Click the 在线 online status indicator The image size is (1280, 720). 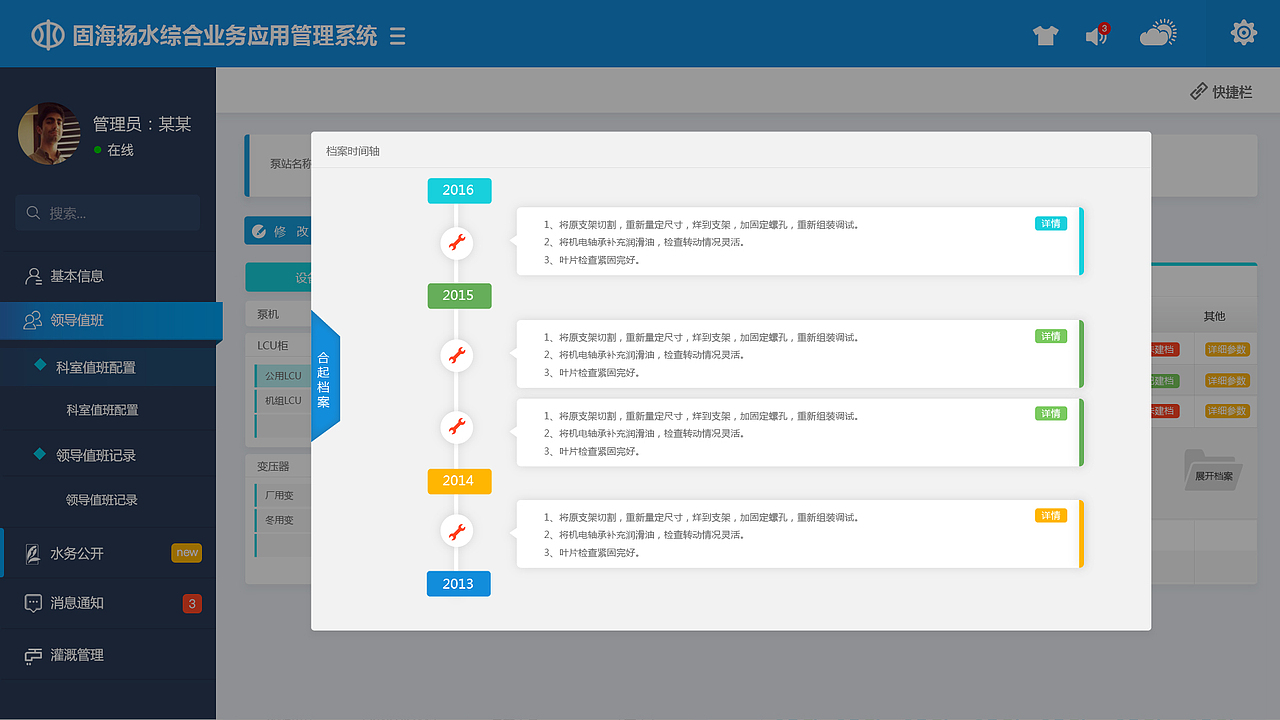(113, 150)
